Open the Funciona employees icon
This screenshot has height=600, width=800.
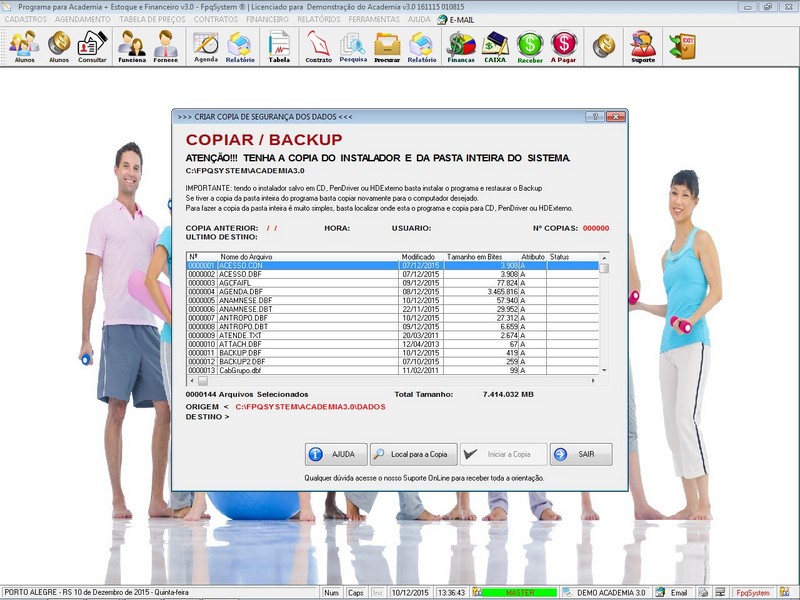click(132, 46)
